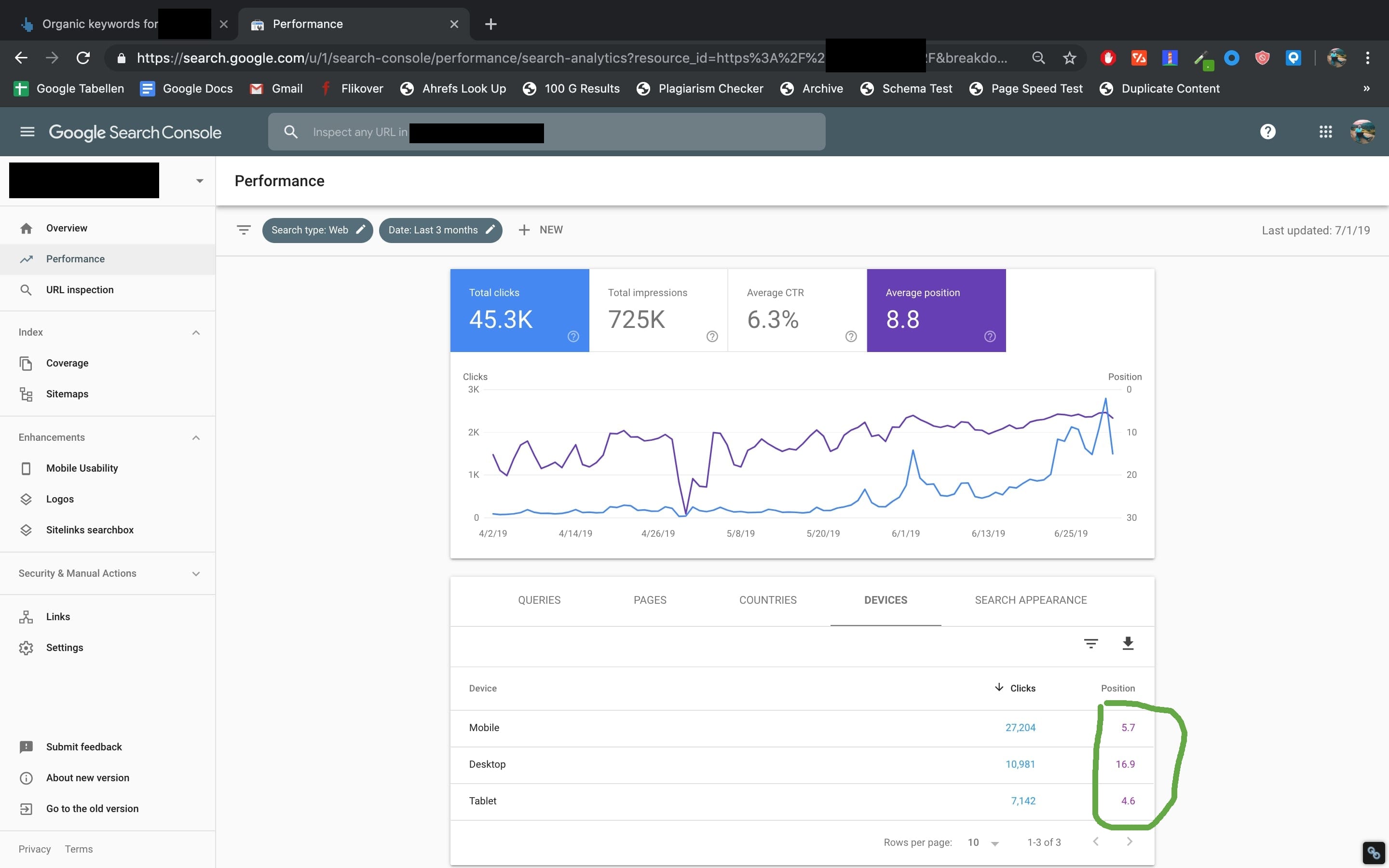Open the Sitemaps report

click(x=108, y=394)
